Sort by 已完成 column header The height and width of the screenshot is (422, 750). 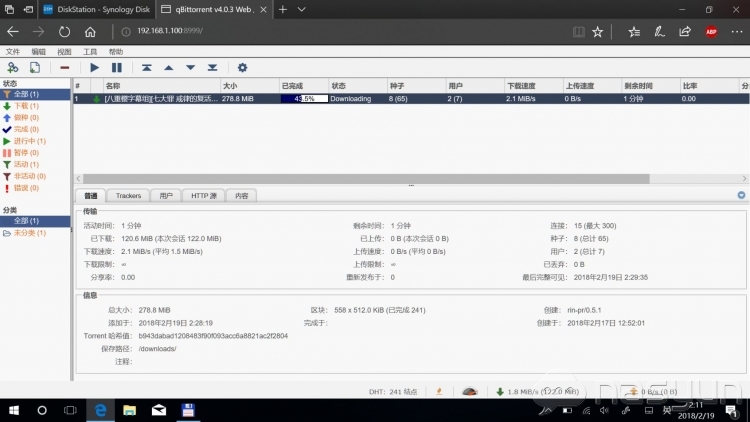coord(304,86)
